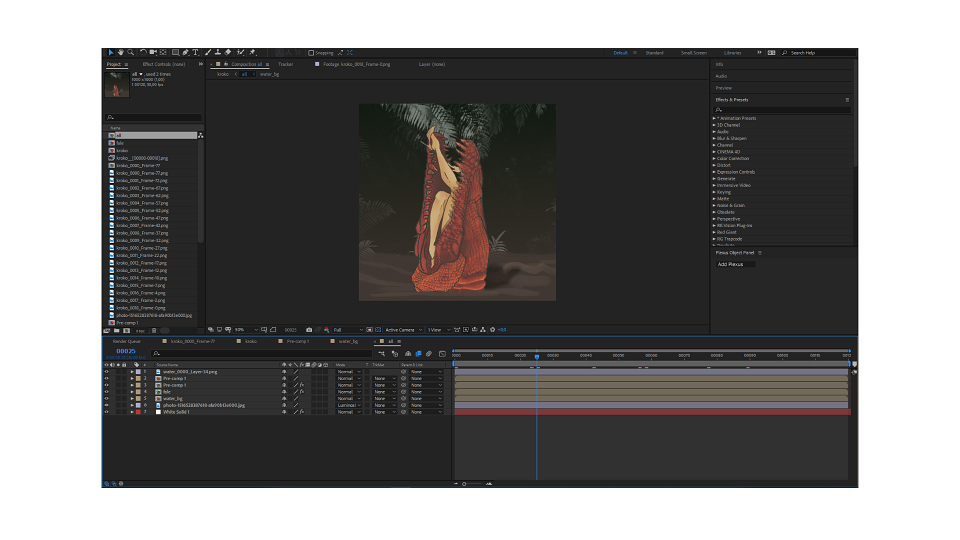
Task: Hide the water_bg layer
Action: pyautogui.click(x=107, y=399)
